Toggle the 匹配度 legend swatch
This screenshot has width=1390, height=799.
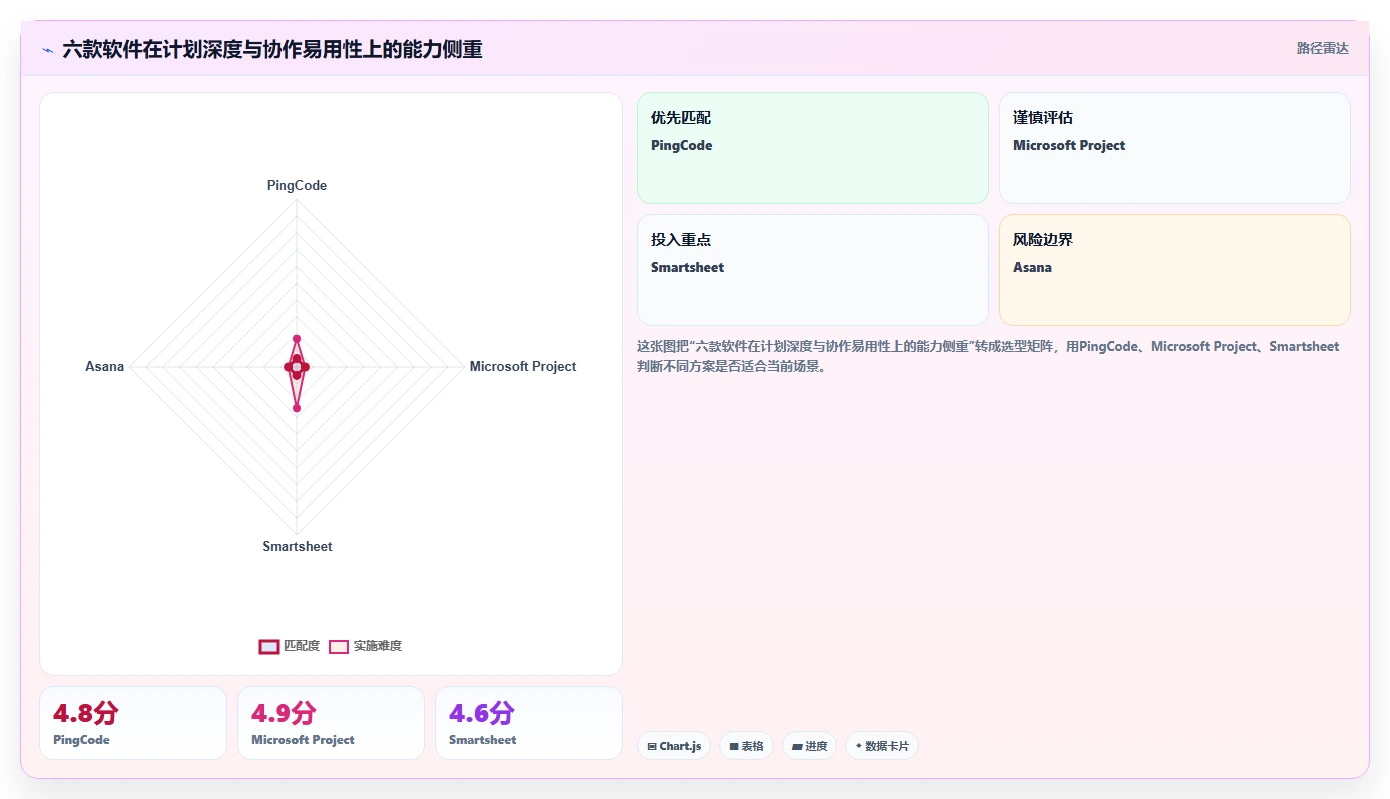click(268, 646)
